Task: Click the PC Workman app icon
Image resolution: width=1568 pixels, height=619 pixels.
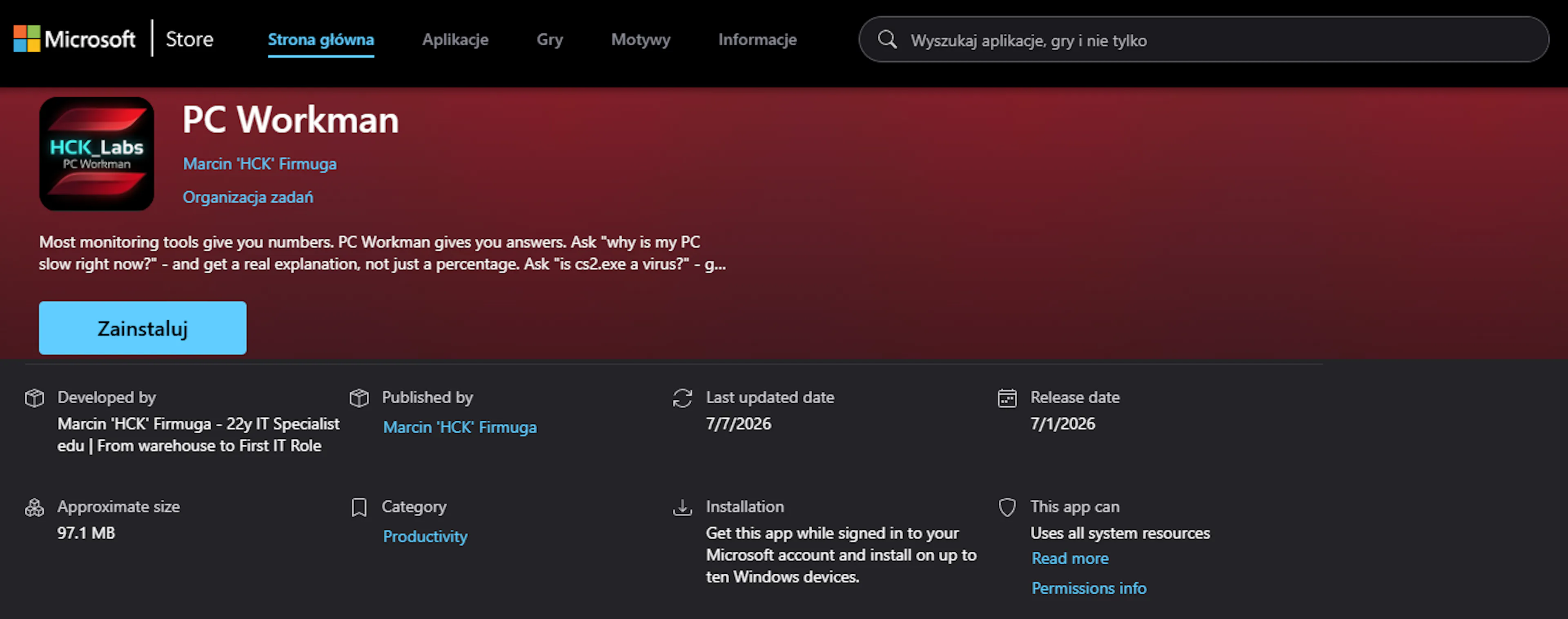Action: click(x=97, y=154)
